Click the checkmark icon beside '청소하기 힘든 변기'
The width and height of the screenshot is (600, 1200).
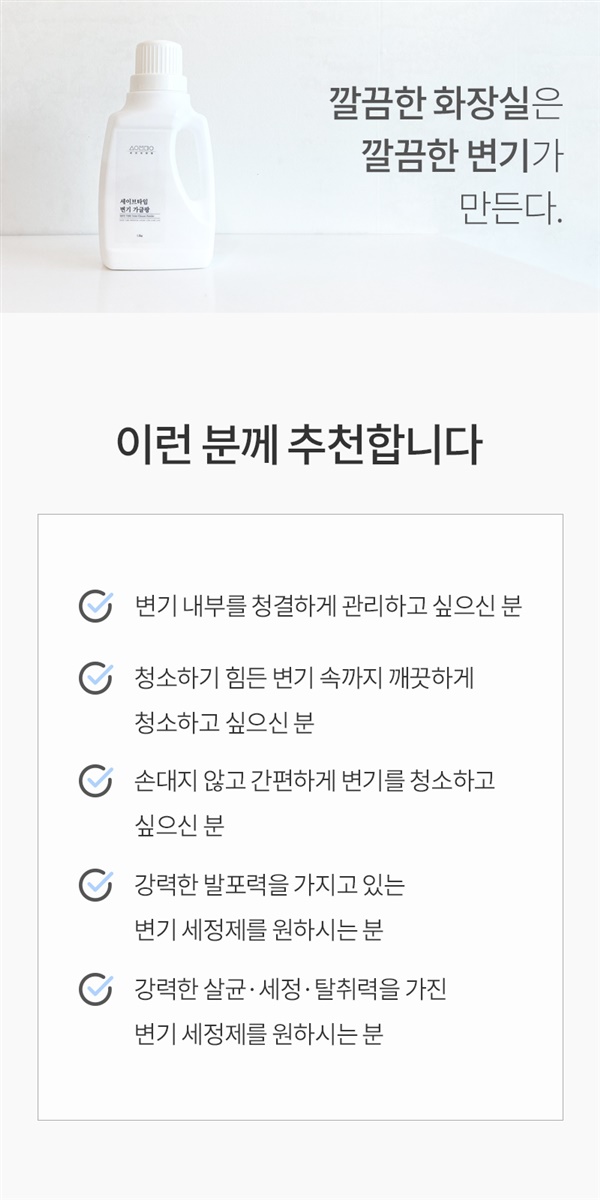pos(96,677)
